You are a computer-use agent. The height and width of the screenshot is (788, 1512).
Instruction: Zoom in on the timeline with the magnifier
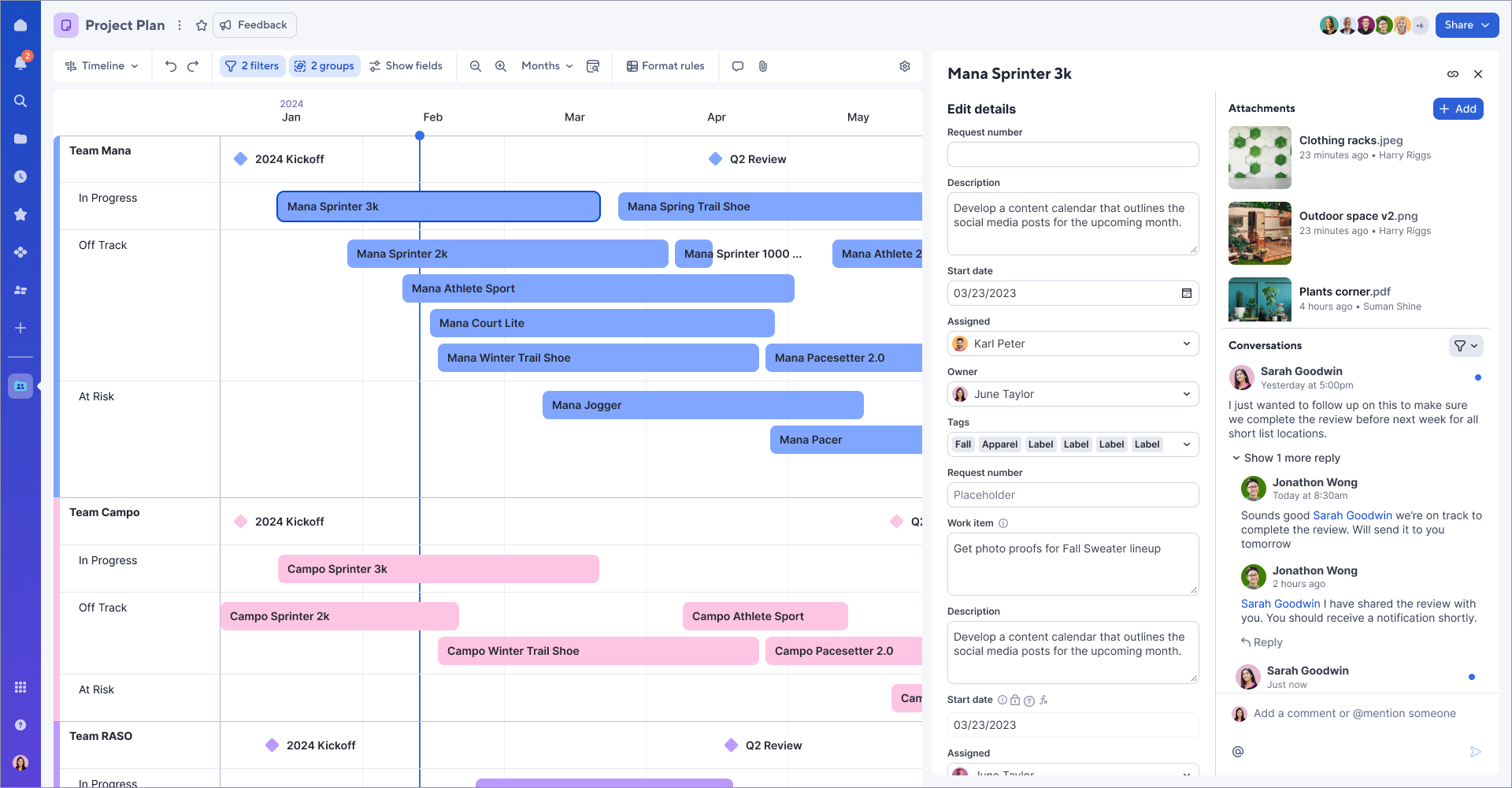point(501,66)
